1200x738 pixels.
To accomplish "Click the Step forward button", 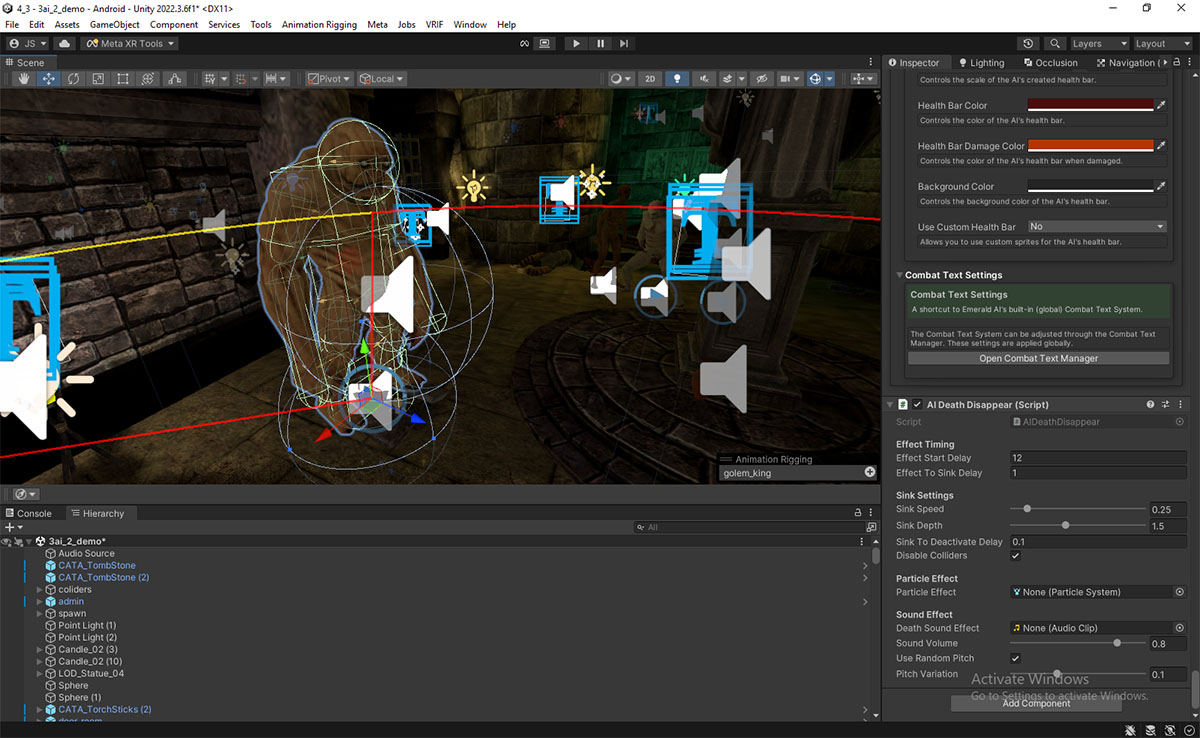I will [624, 44].
